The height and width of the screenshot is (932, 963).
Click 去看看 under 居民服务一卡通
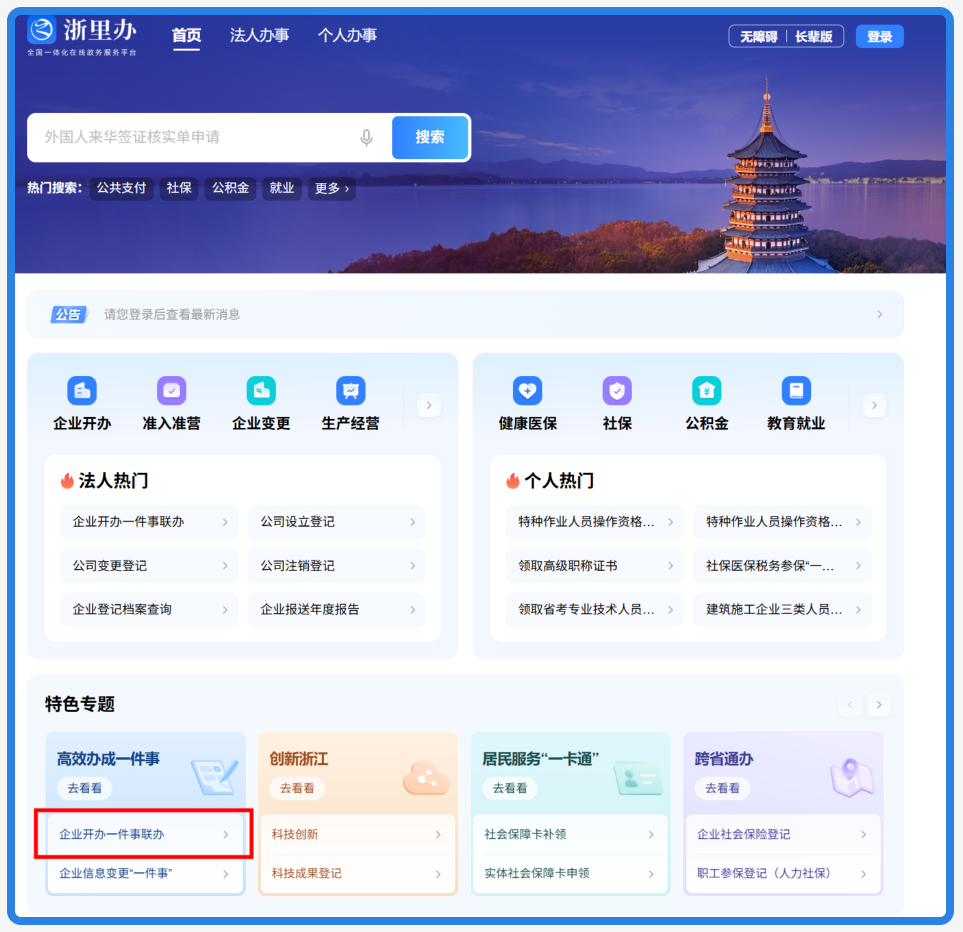(510, 788)
